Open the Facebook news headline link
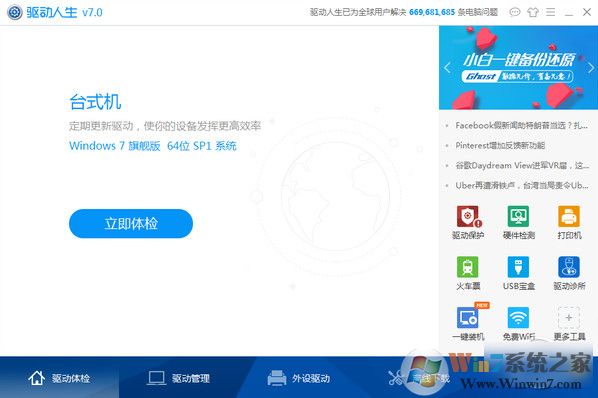 pos(521,125)
